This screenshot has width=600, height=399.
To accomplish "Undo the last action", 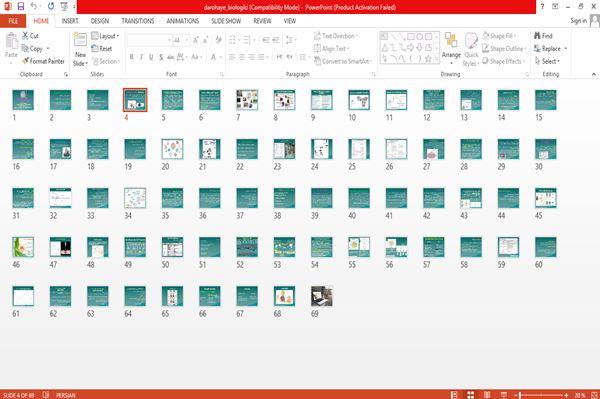I will pyautogui.click(x=34, y=7).
